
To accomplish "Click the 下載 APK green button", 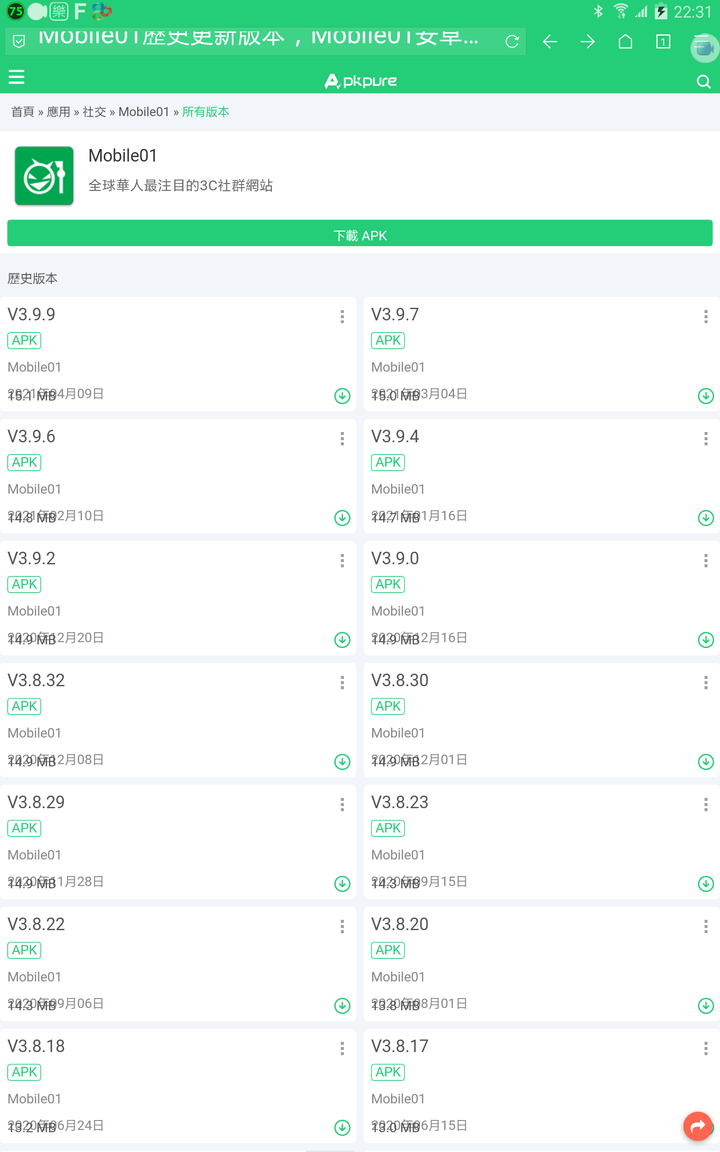I will coord(360,234).
